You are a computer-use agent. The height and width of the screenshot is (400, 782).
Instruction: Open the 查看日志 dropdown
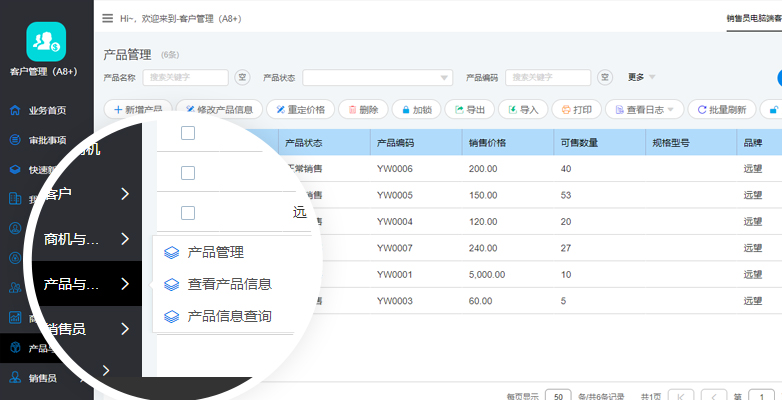(x=644, y=109)
